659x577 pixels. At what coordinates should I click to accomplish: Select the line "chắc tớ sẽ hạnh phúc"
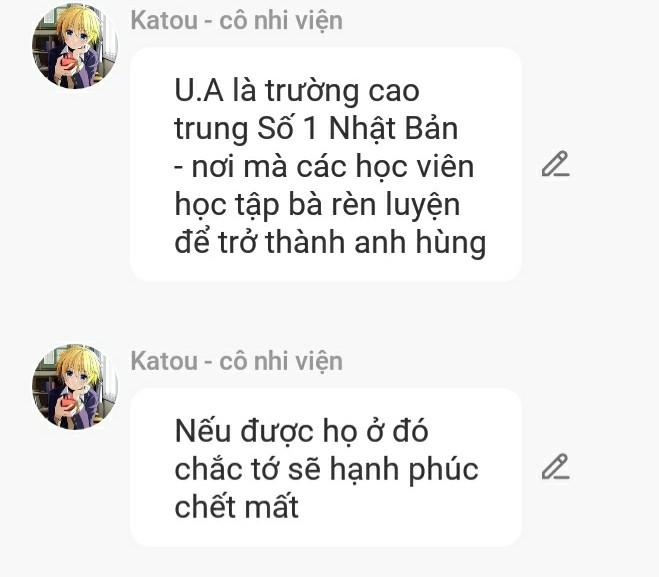tap(327, 469)
